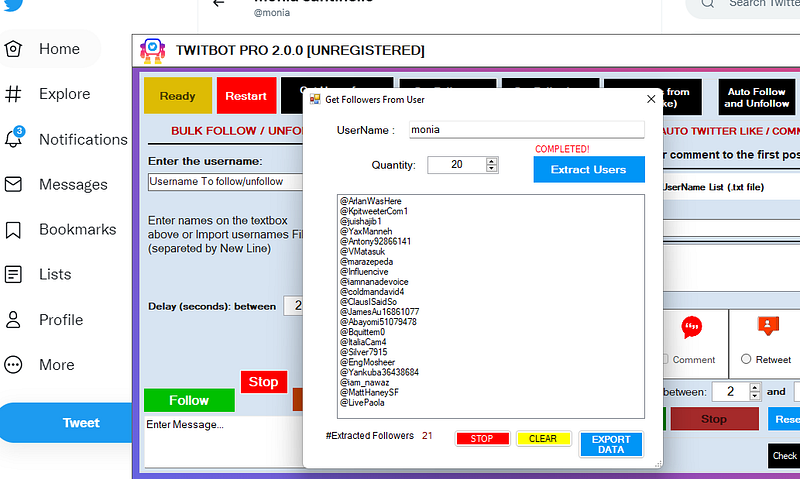Select @Abayomi51079478 in extracted list

pos(378,322)
